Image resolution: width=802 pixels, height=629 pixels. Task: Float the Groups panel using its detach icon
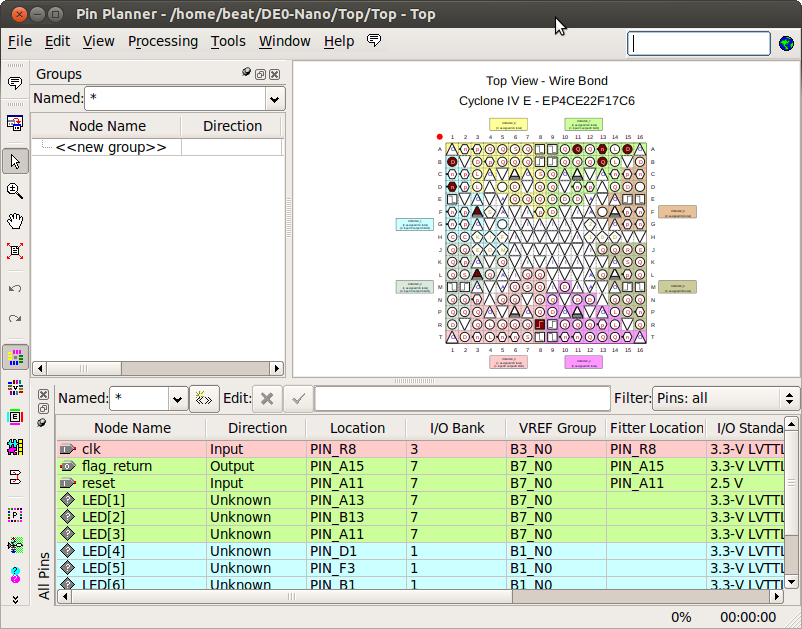coord(260,74)
